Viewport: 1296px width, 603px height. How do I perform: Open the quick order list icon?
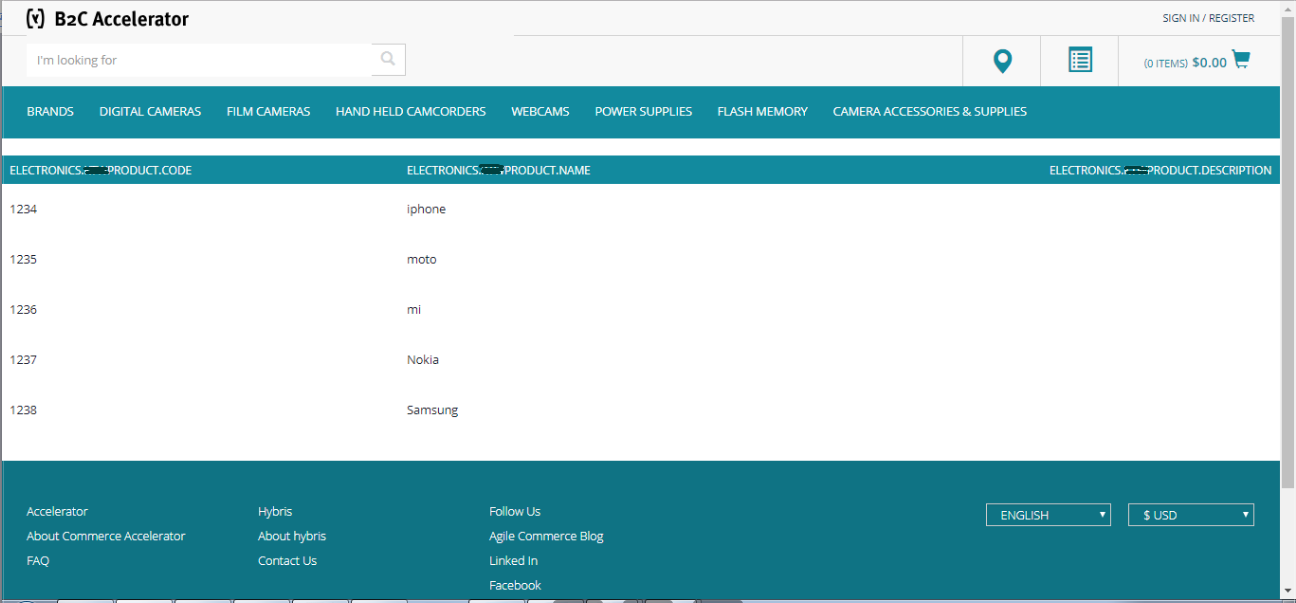point(1080,60)
